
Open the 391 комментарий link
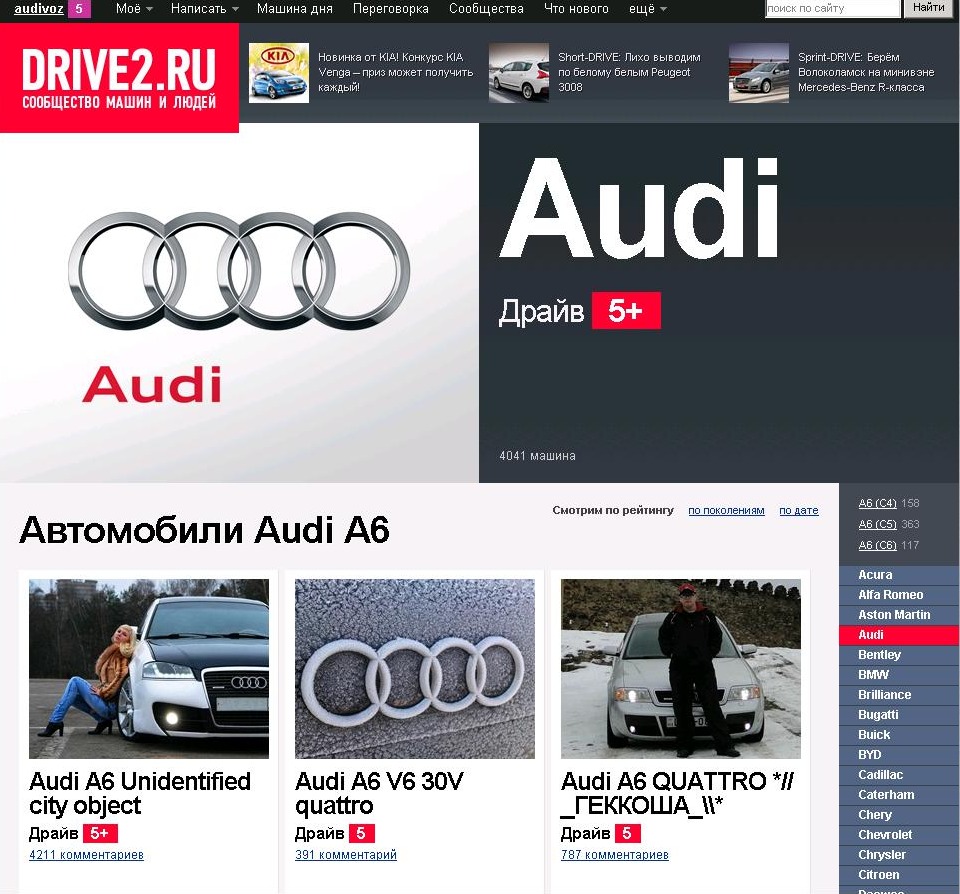click(x=346, y=855)
